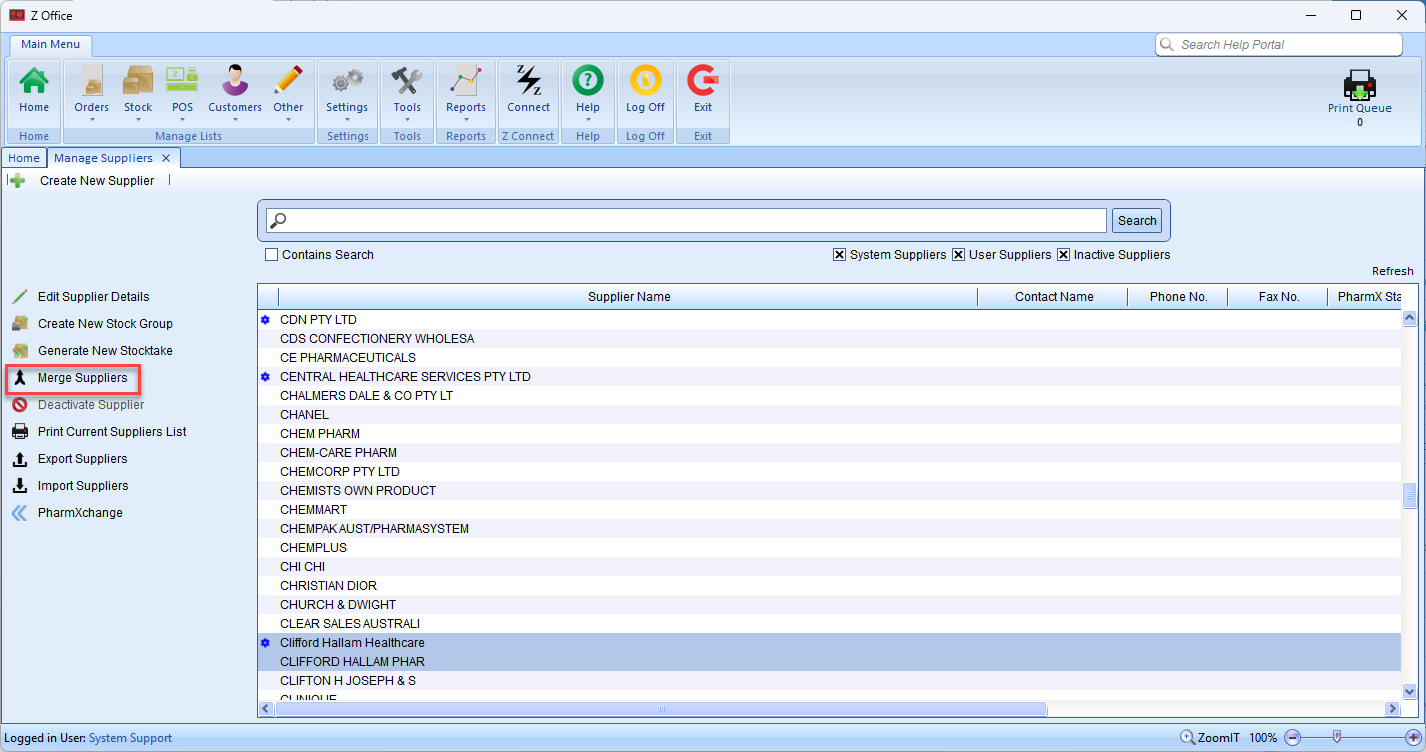Open the Help ribbon menu
This screenshot has height=752, width=1426.
pos(588,92)
